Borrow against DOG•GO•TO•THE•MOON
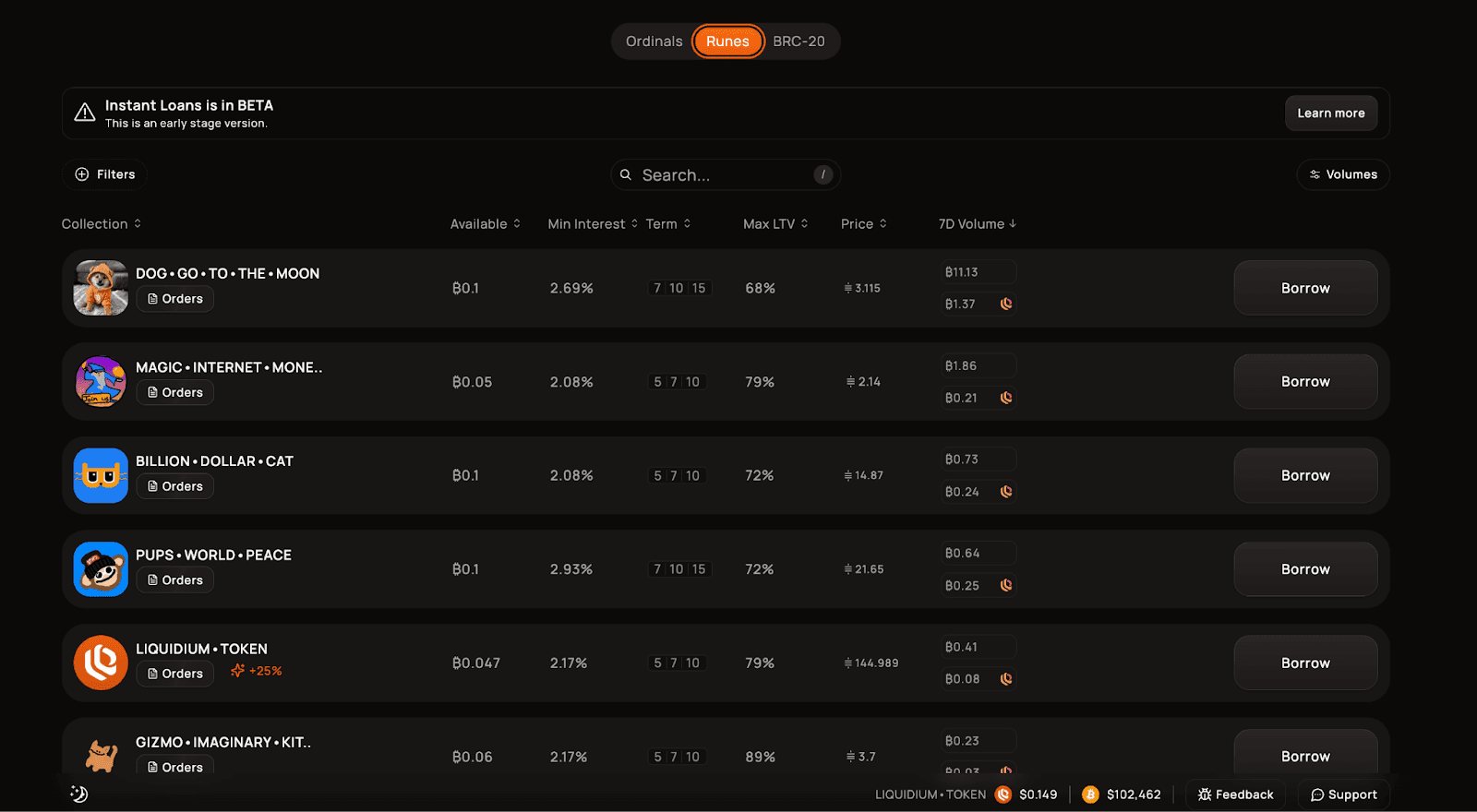 tap(1305, 288)
